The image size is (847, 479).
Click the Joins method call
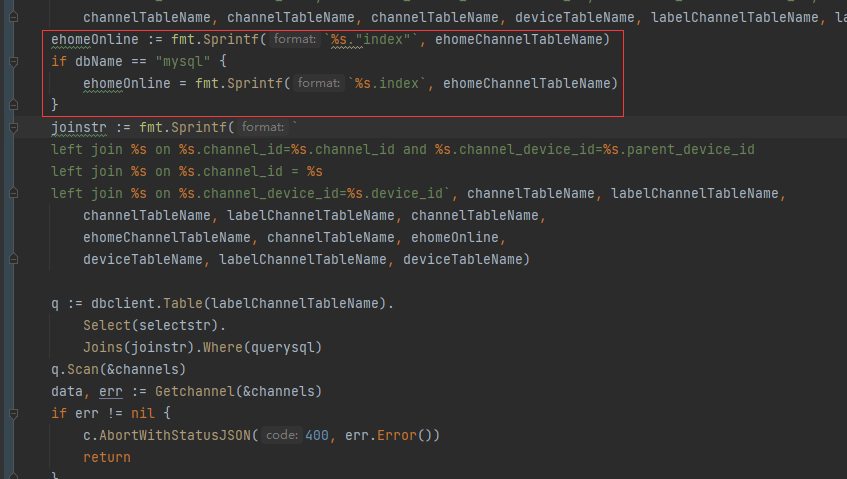click(103, 347)
